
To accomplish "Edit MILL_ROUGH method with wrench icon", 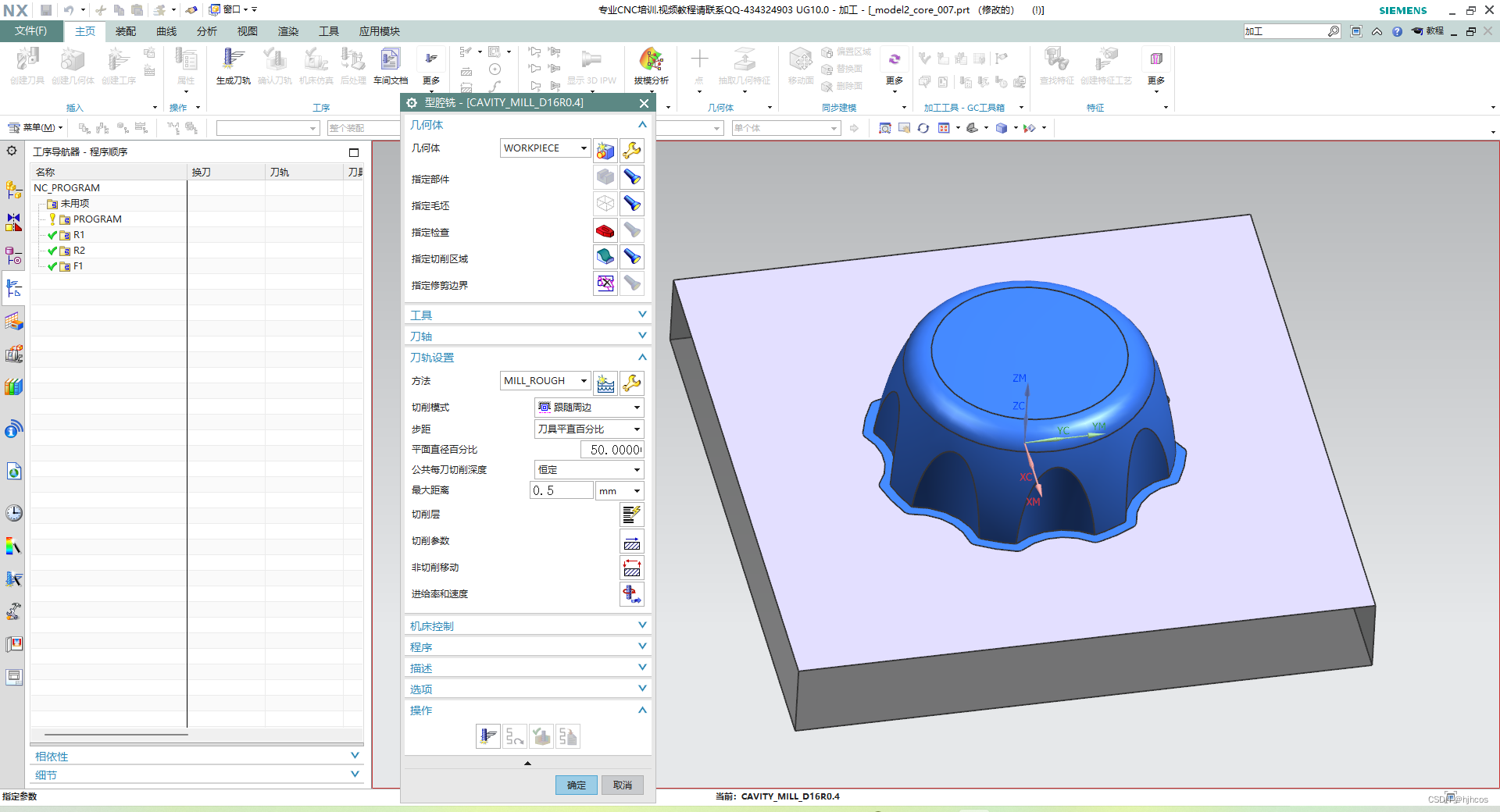I will point(632,383).
